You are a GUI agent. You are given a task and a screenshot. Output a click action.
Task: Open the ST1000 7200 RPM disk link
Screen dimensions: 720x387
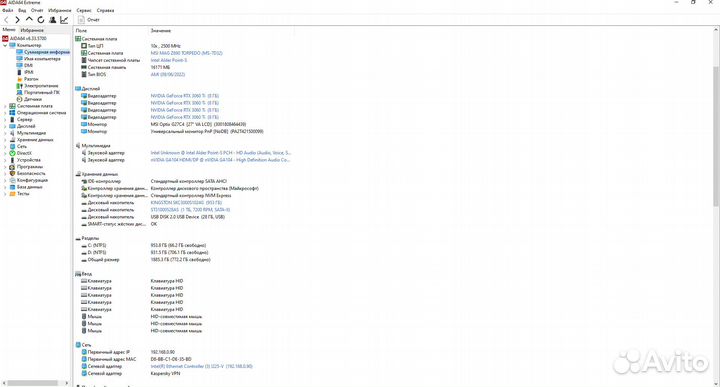tap(190, 210)
